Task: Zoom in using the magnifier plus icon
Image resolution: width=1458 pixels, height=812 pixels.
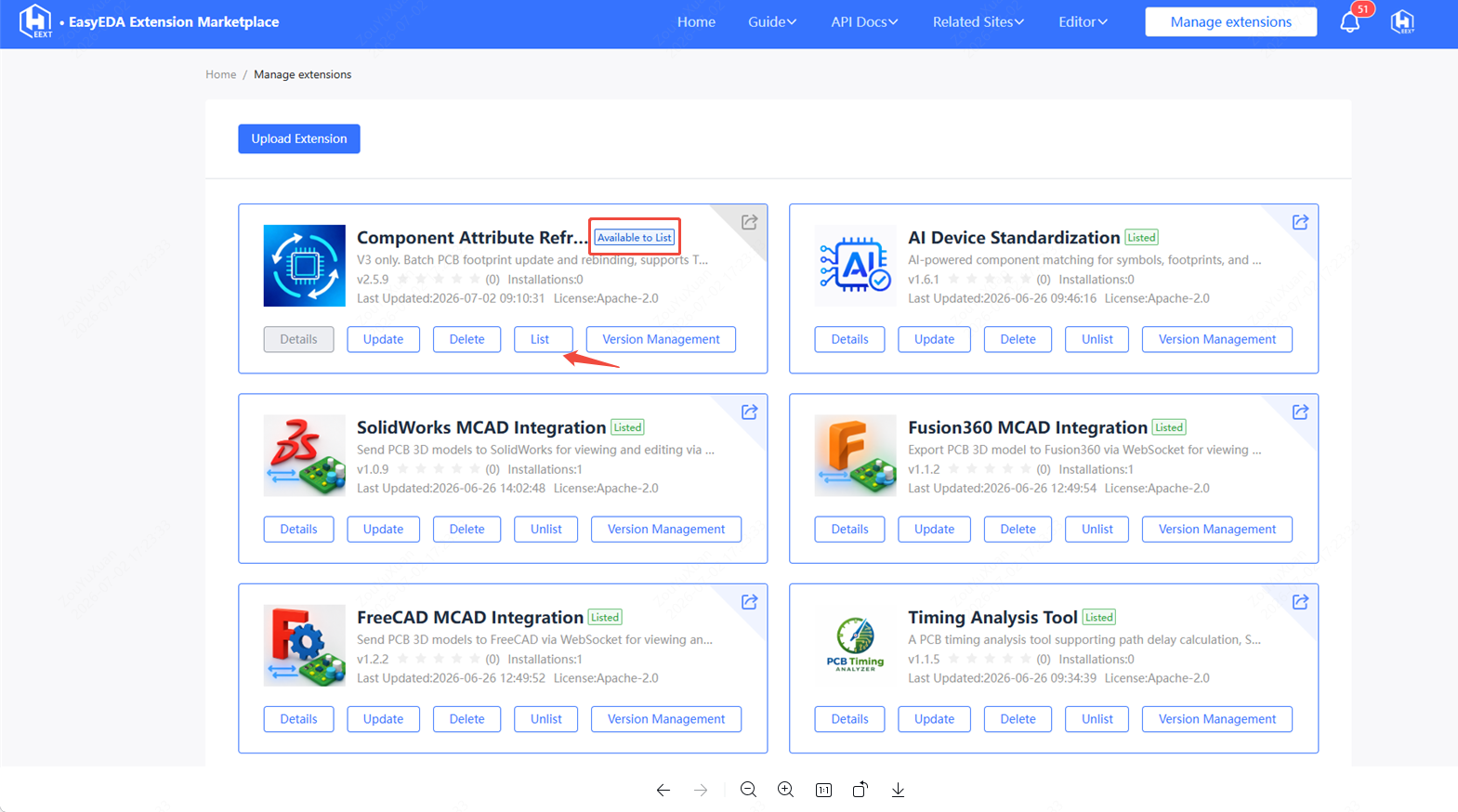Action: click(786, 790)
